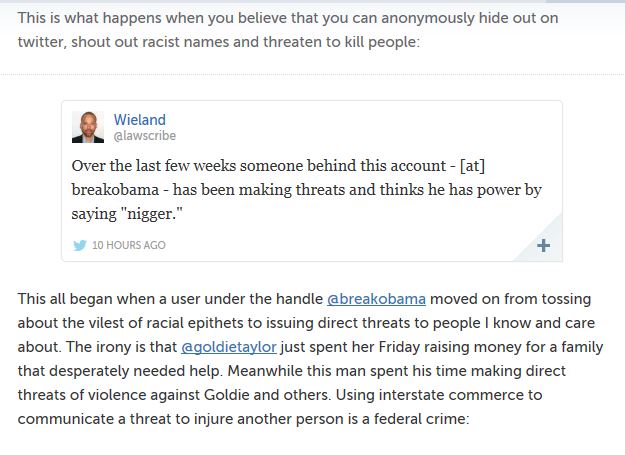Expand tweet using the plus corner icon
Viewport: 625px width, 455px height.
(543, 245)
